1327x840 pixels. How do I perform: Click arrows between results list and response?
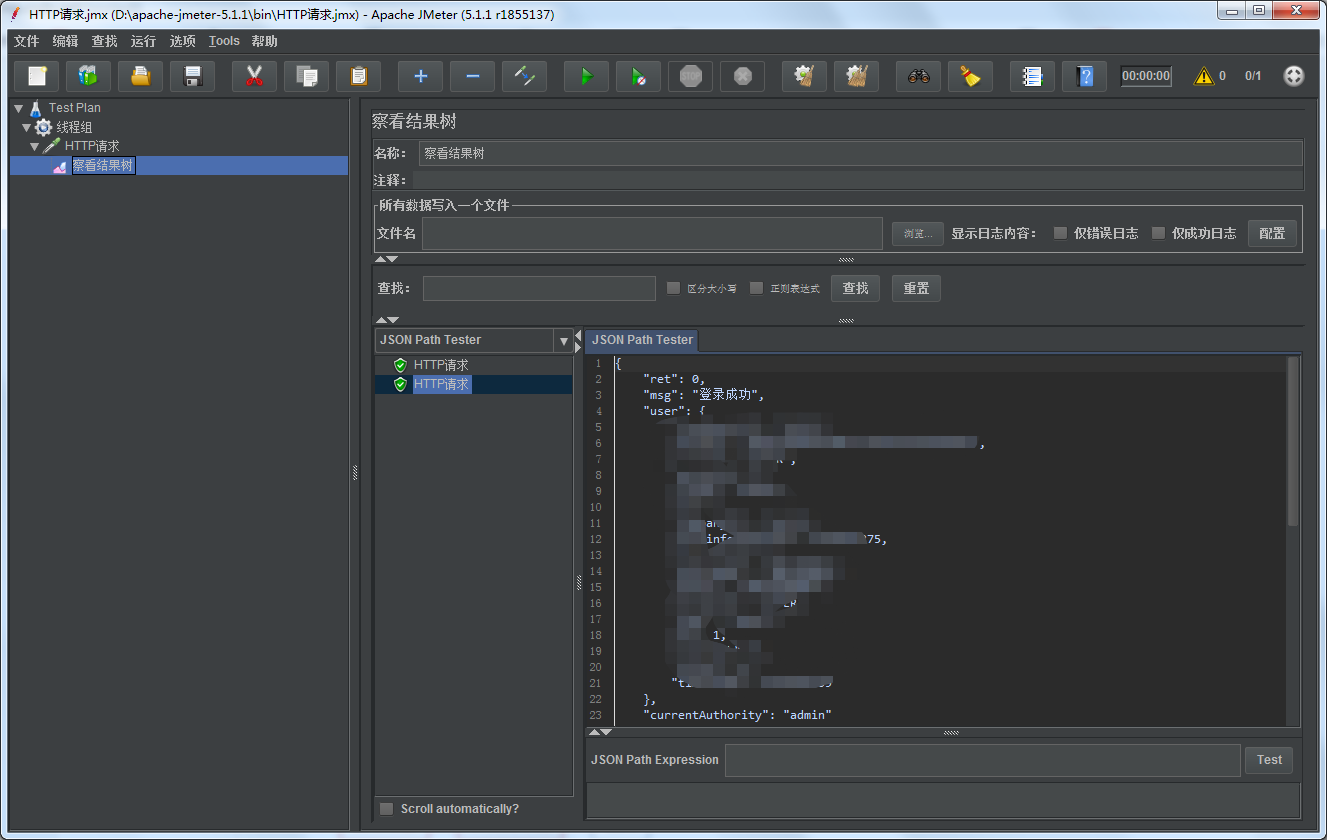click(x=578, y=339)
